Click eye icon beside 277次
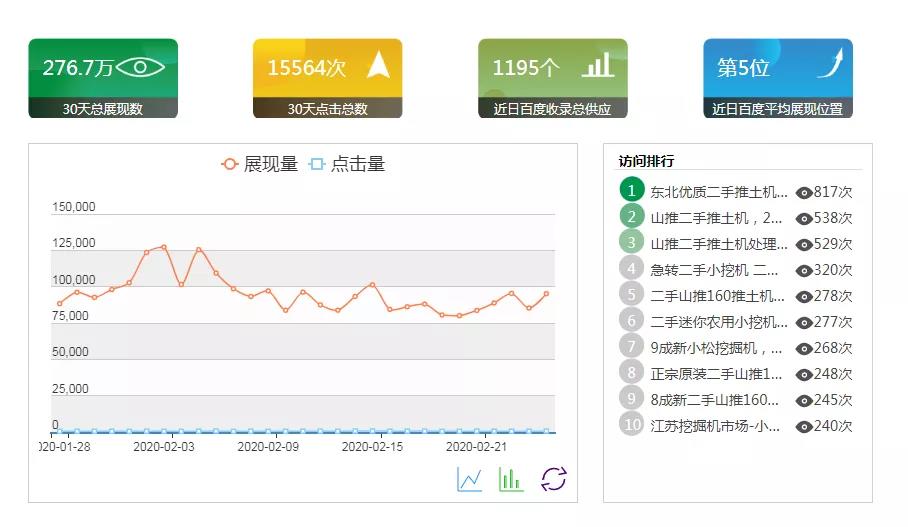908x527 pixels. coord(804,323)
